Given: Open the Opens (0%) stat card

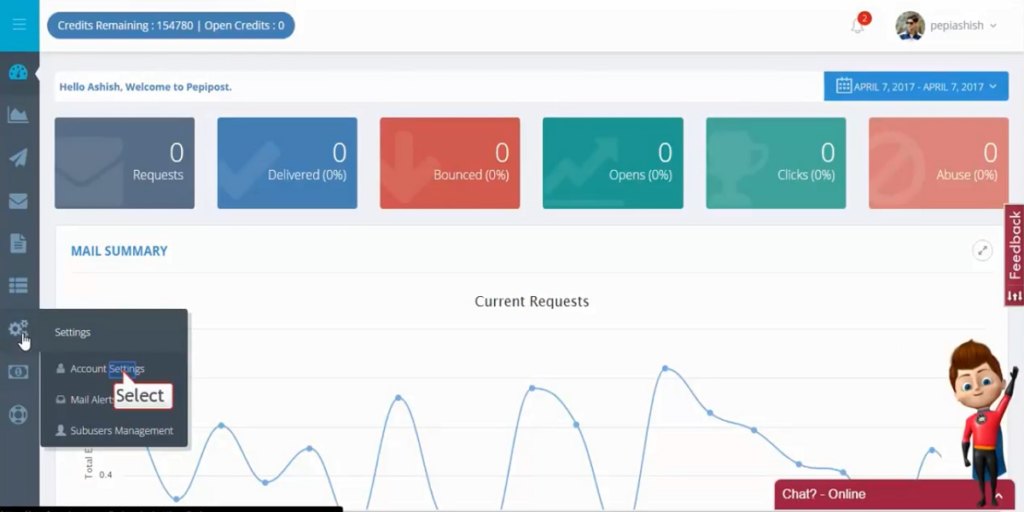Looking at the screenshot, I should 613,163.
